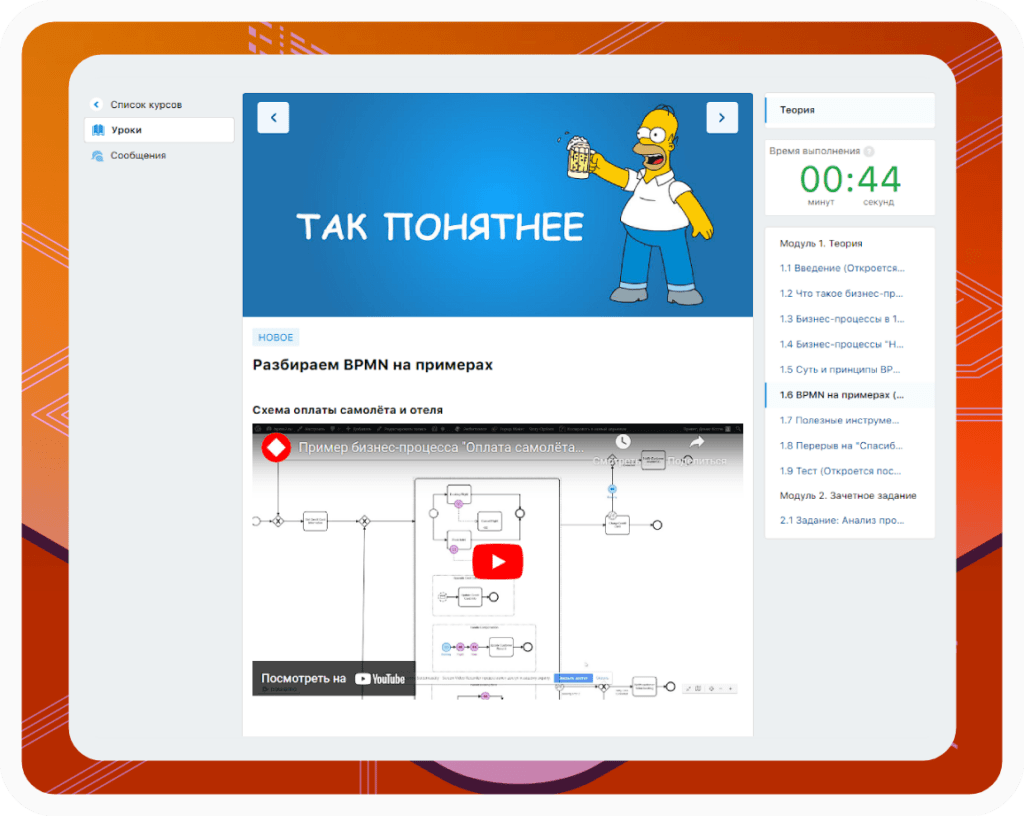Click the red channel avatar icon on video
Viewport: 1024px width, 816px height.
point(276,448)
